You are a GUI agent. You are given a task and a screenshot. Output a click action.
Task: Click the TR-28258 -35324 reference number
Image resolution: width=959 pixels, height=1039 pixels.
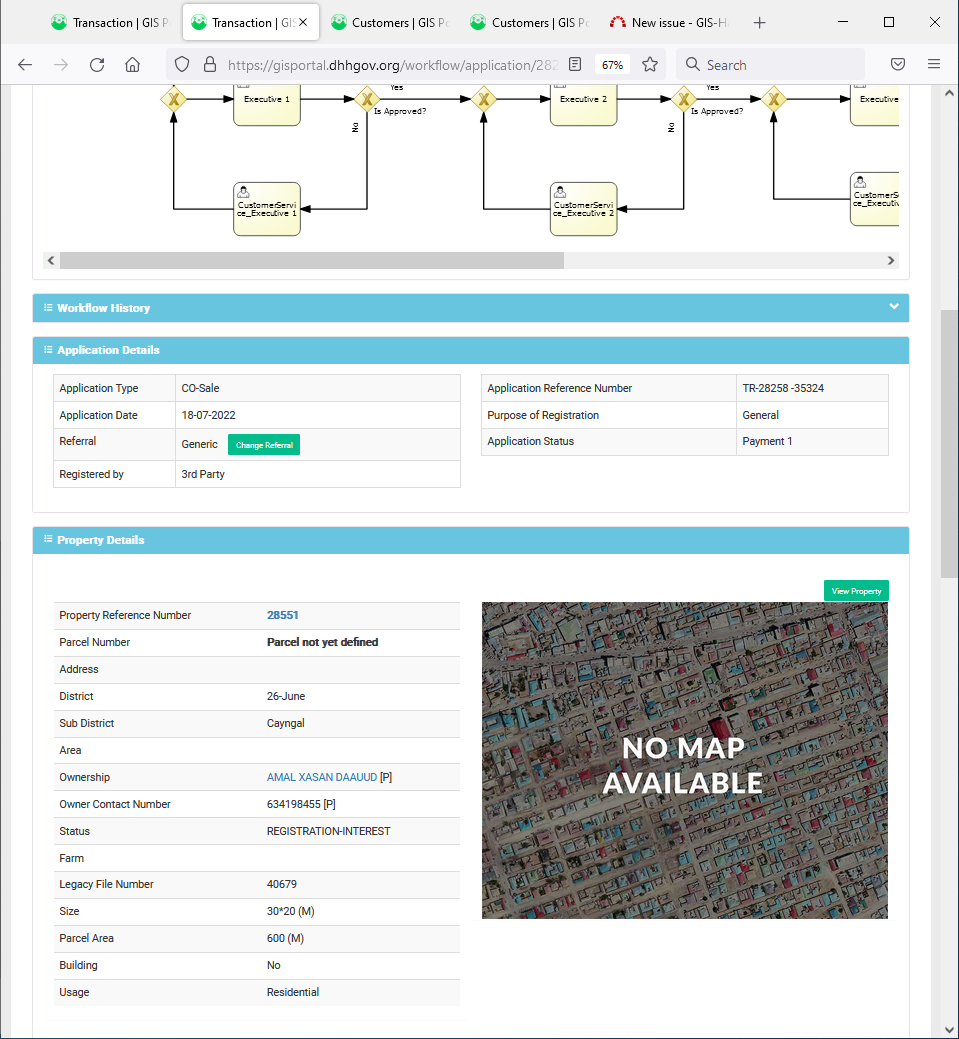point(783,388)
